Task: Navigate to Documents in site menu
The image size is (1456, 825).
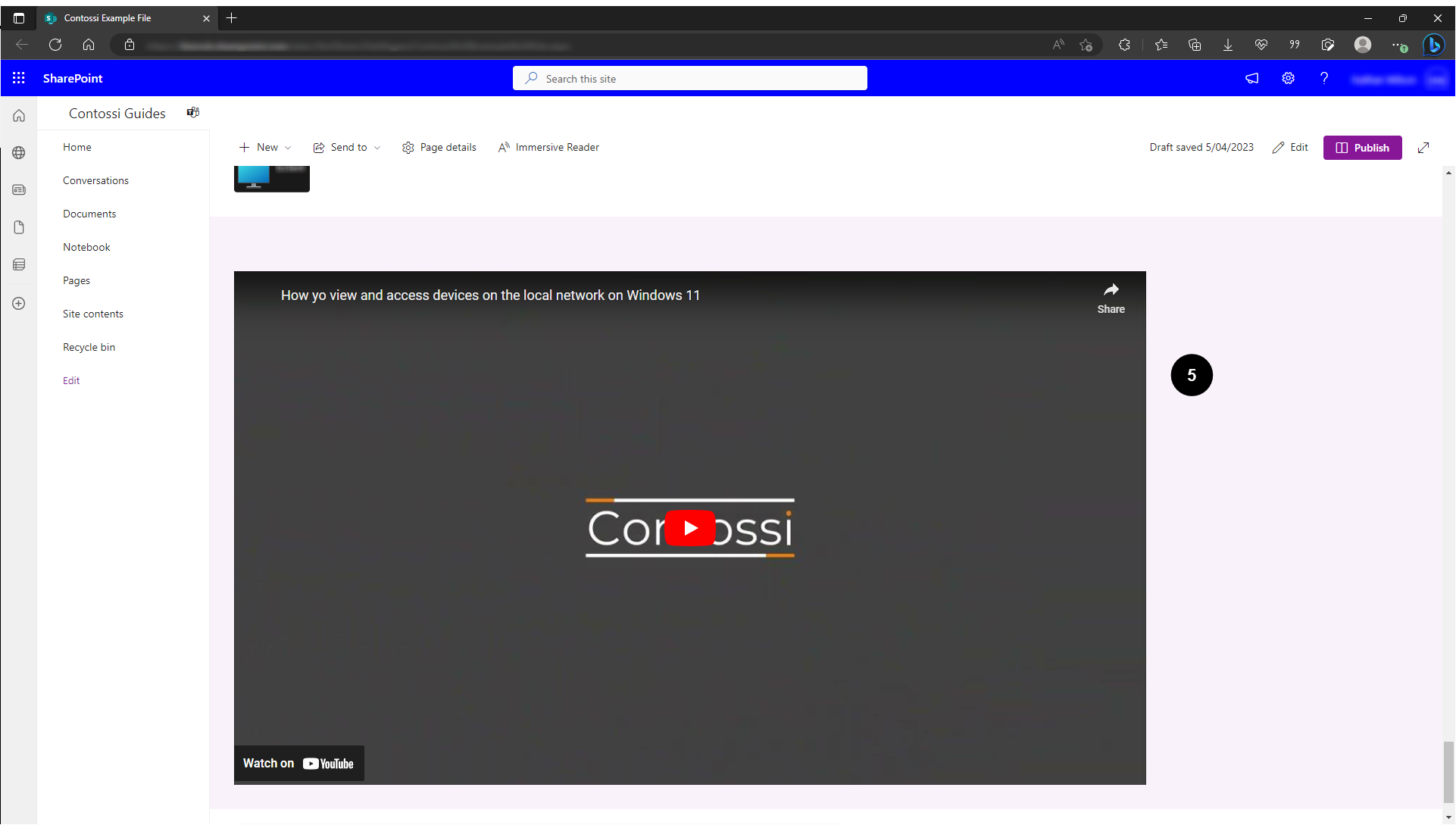Action: tap(89, 214)
